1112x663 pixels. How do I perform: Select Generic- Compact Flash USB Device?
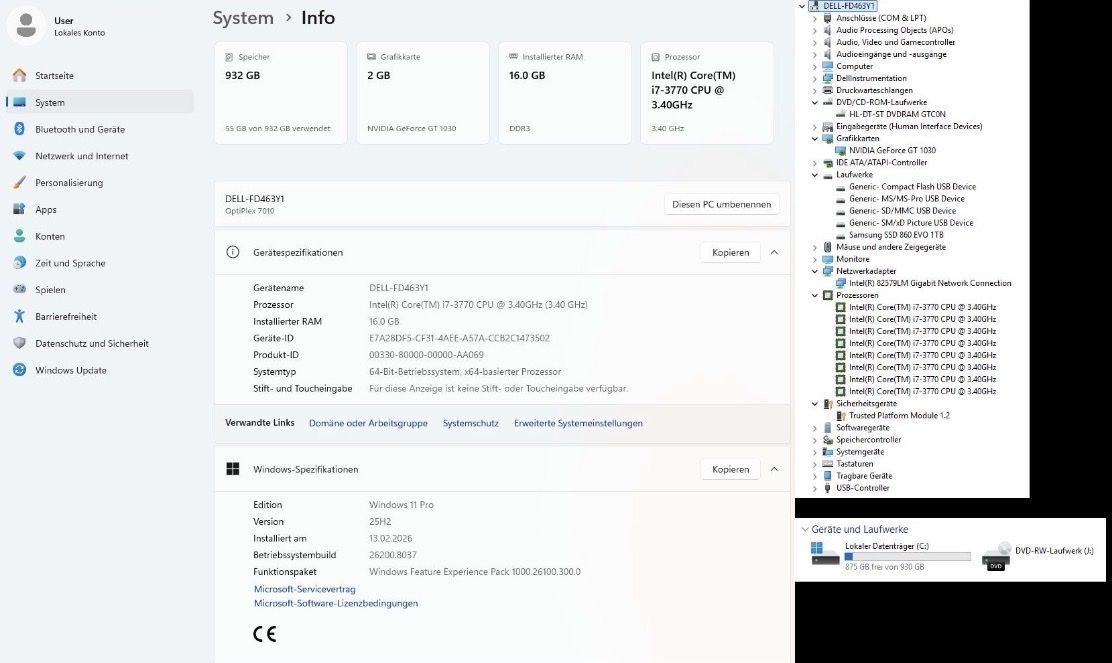click(x=913, y=186)
